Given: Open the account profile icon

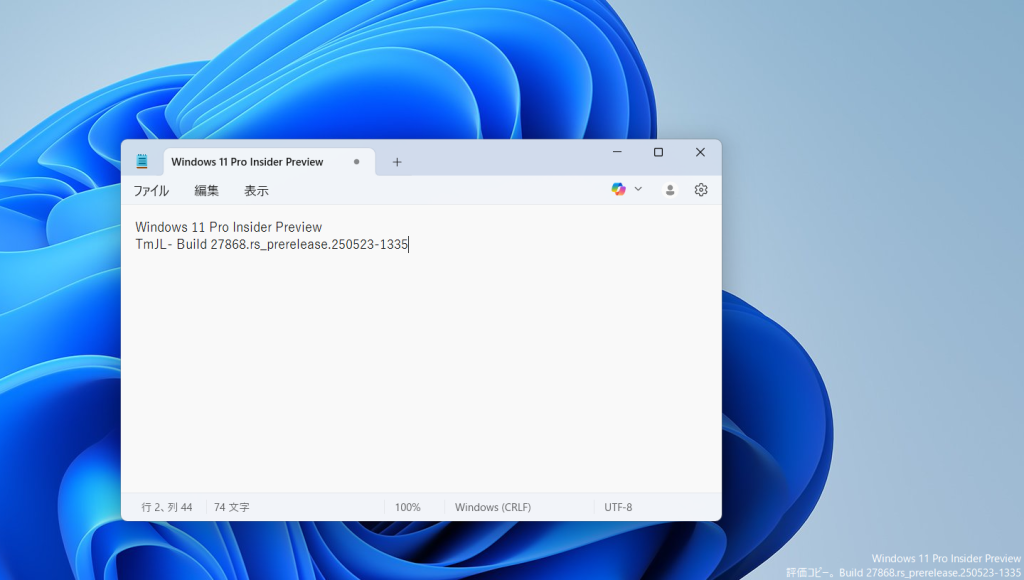Looking at the screenshot, I should (x=669, y=190).
